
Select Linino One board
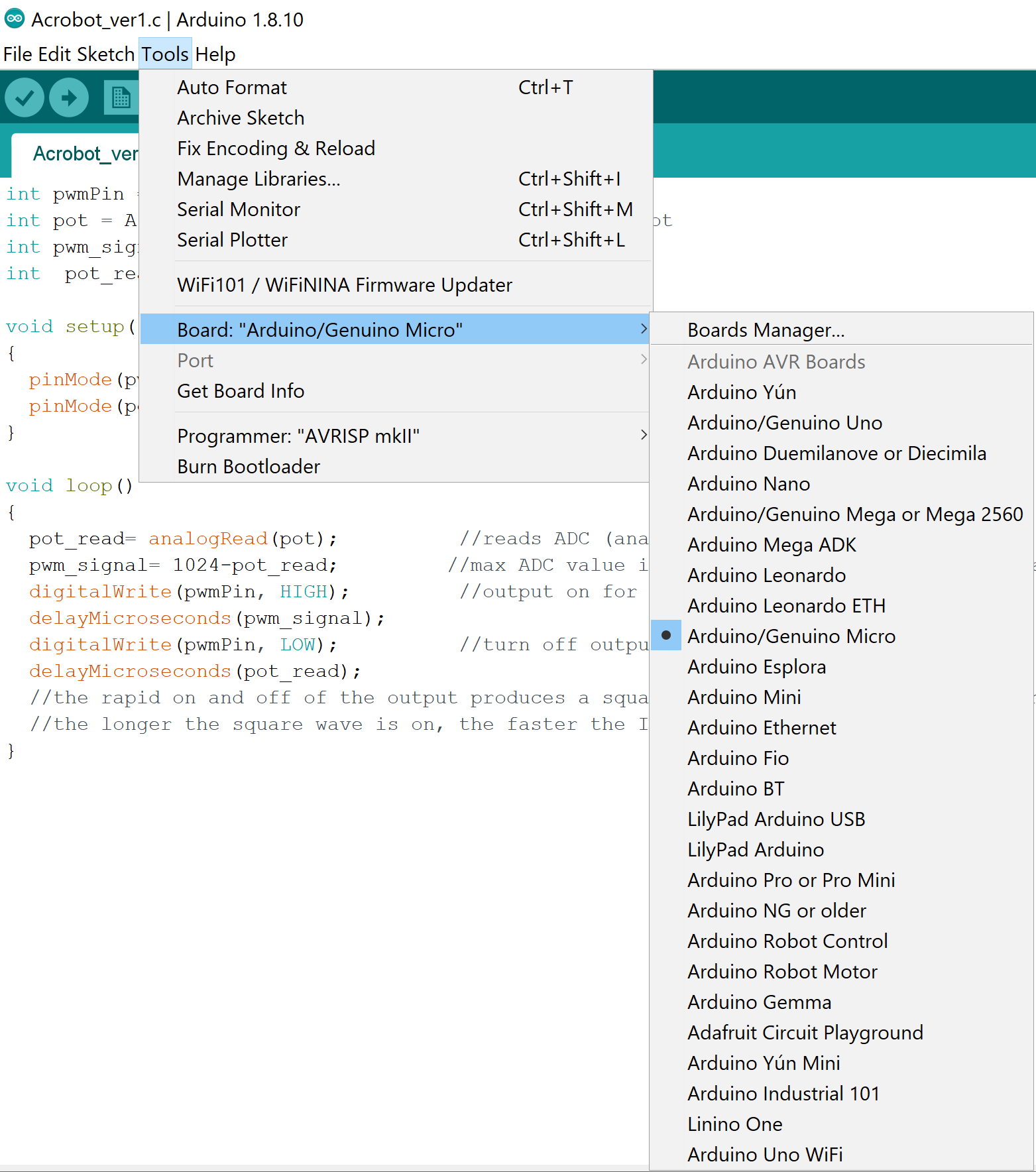point(842,1124)
